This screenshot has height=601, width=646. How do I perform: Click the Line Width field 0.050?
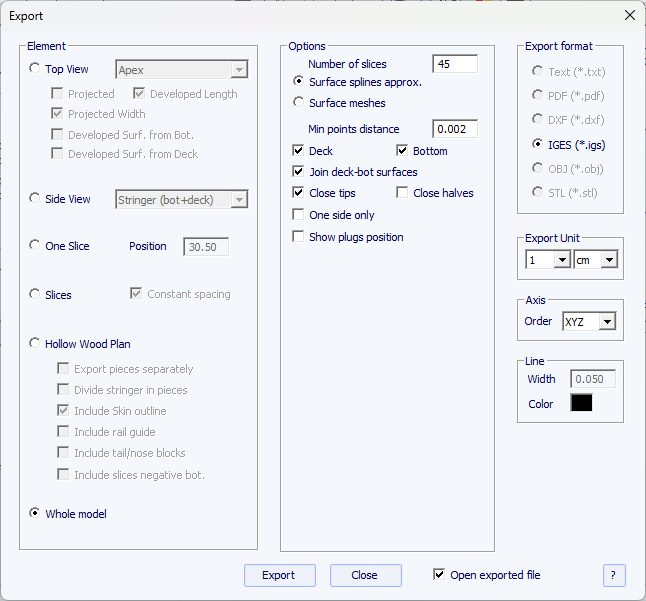593,379
